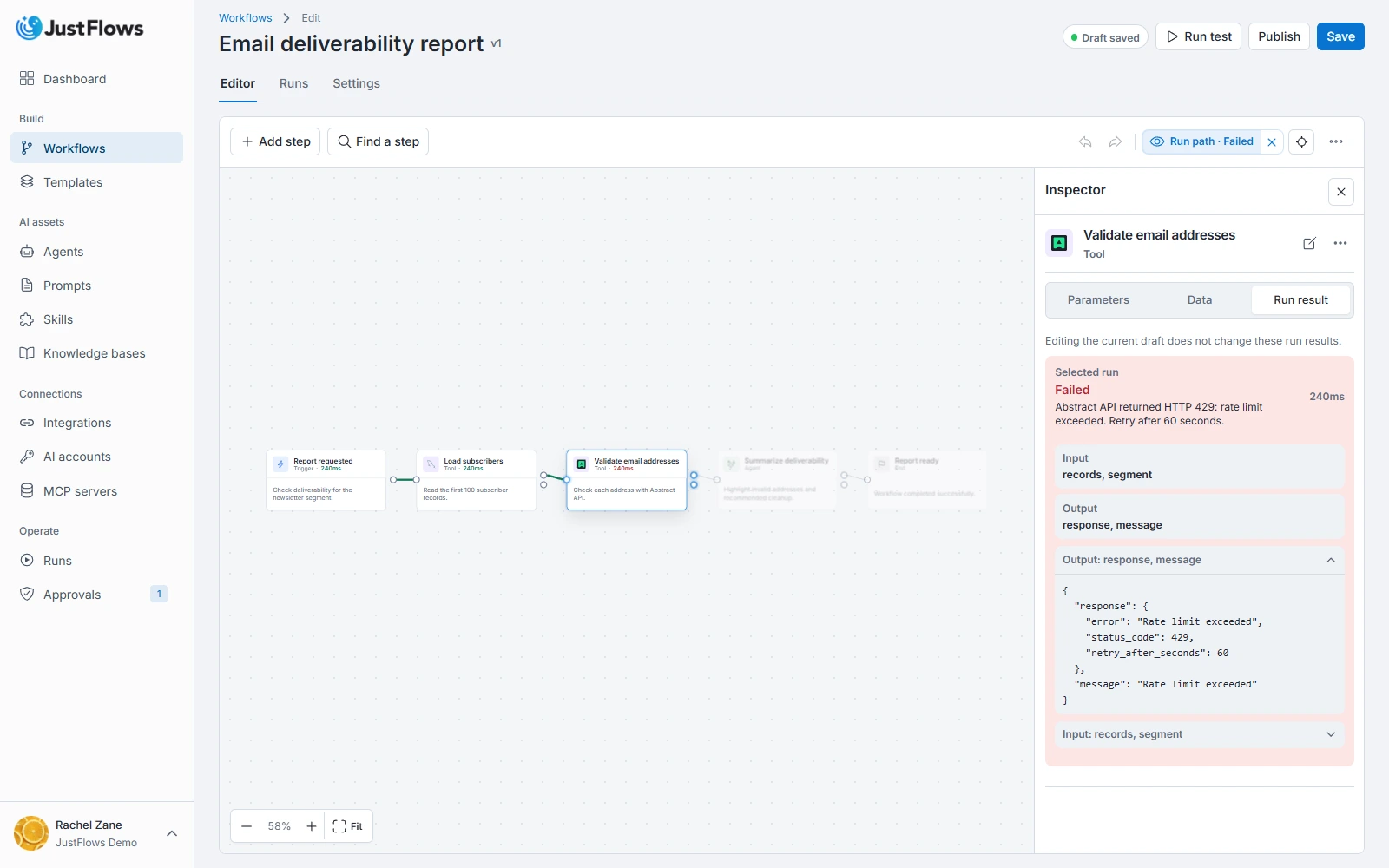Open Knowledge bases section
This screenshot has height=868, width=1389.
[96, 353]
